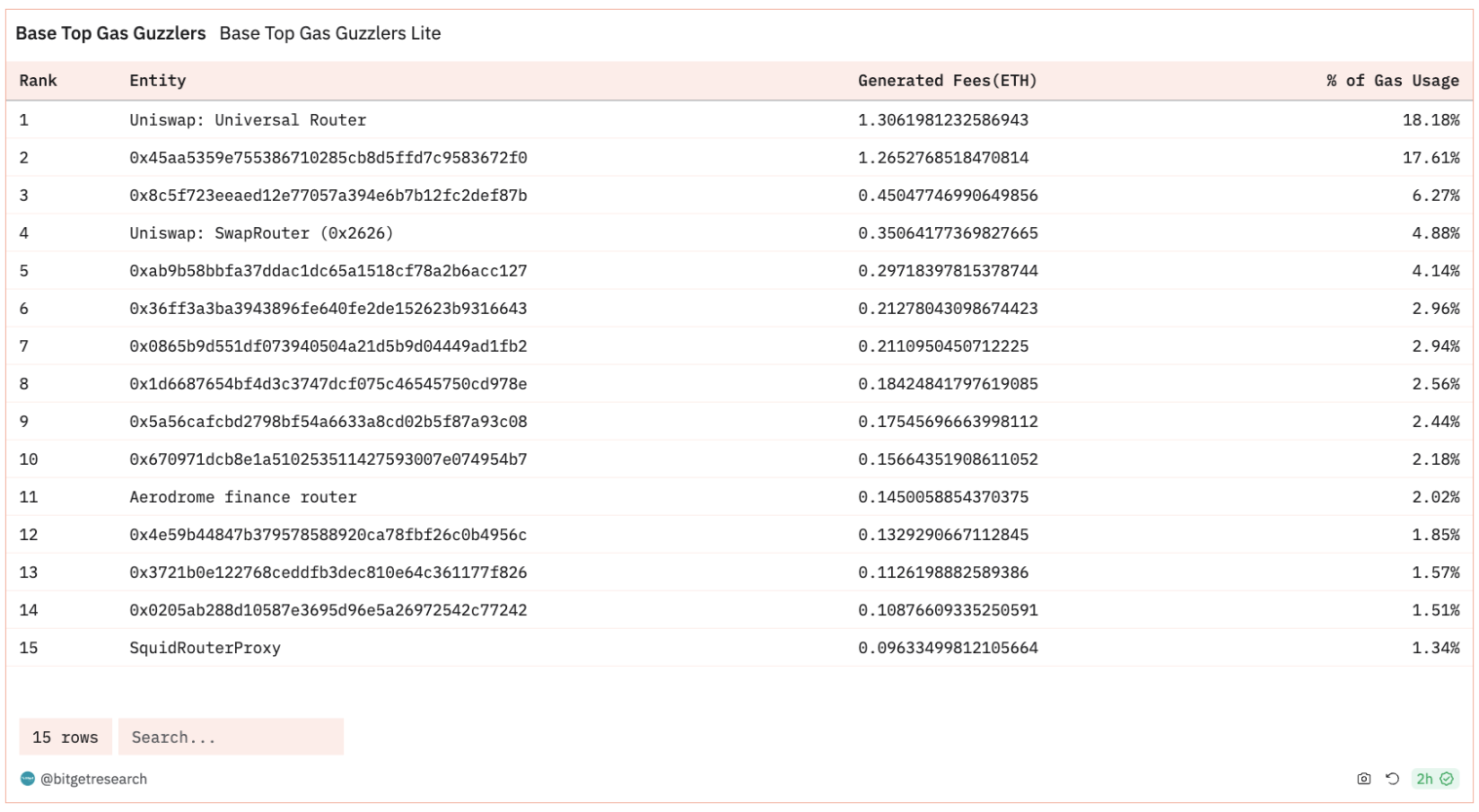Select entity 0x3721b0e122768ceddfb3dec810e64c361177f826
Viewport: 1479px width, 812px height.
point(329,572)
